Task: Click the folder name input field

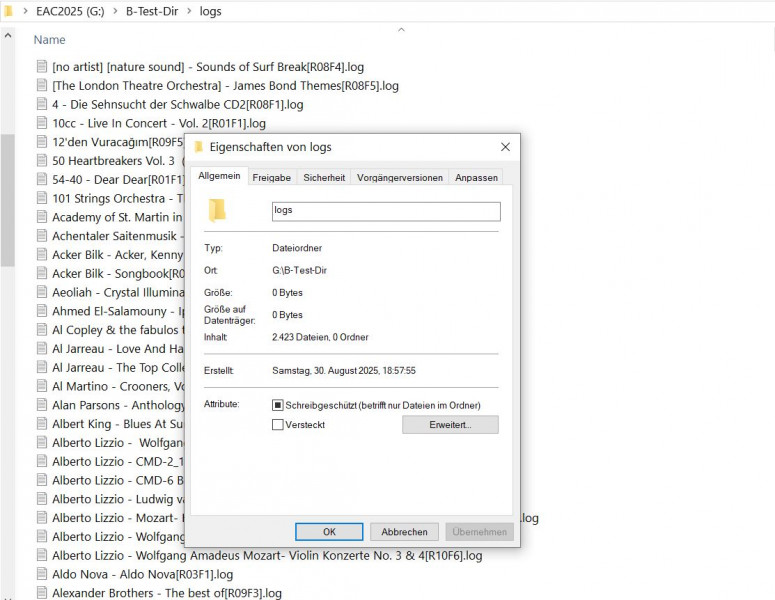Action: click(x=385, y=211)
